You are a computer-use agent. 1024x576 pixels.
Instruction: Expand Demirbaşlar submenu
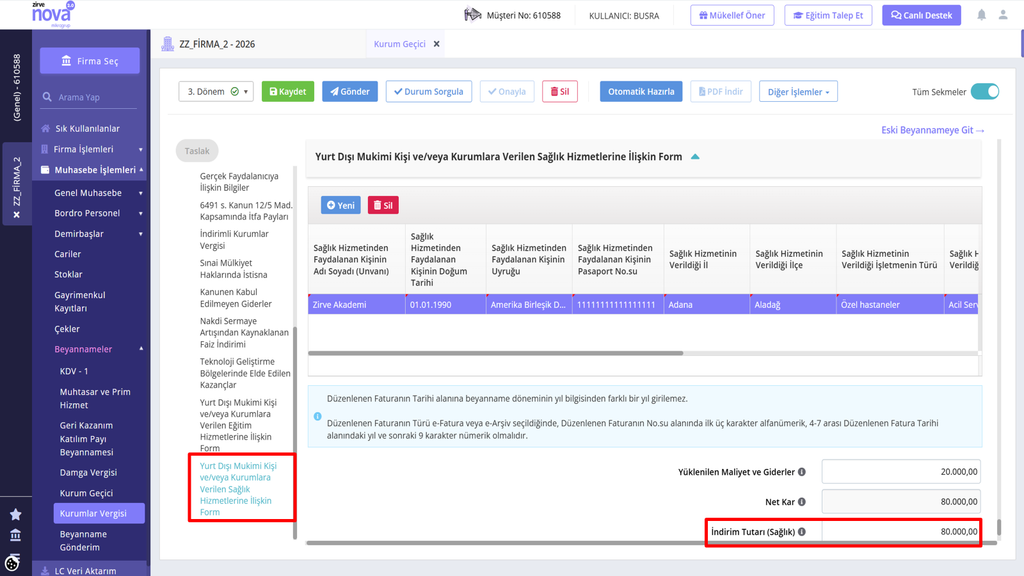tap(140, 234)
